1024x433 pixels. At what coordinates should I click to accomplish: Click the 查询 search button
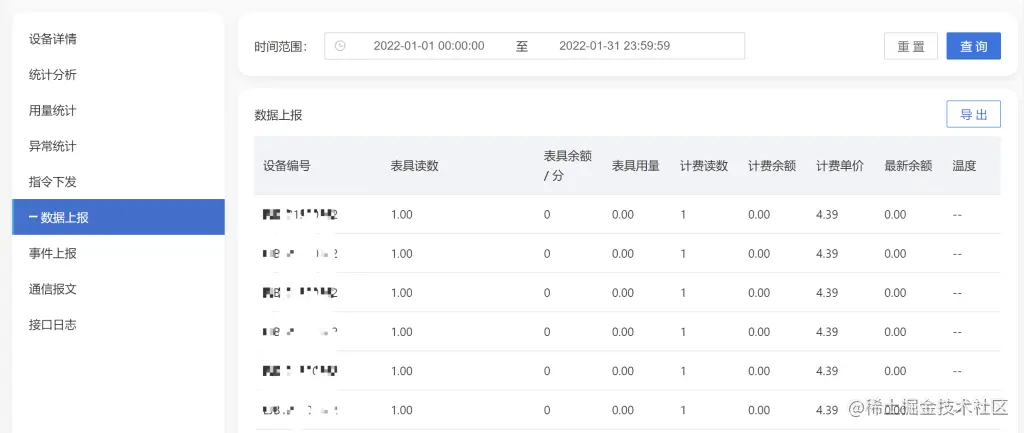point(974,46)
